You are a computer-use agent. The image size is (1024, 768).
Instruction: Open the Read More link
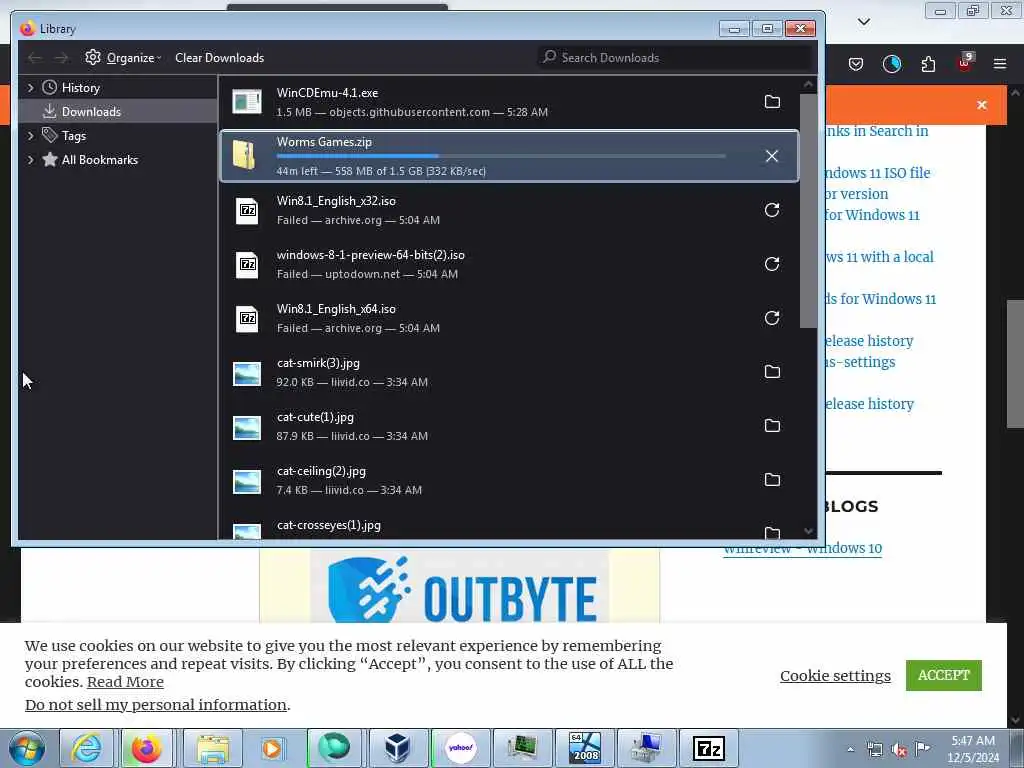click(x=125, y=682)
